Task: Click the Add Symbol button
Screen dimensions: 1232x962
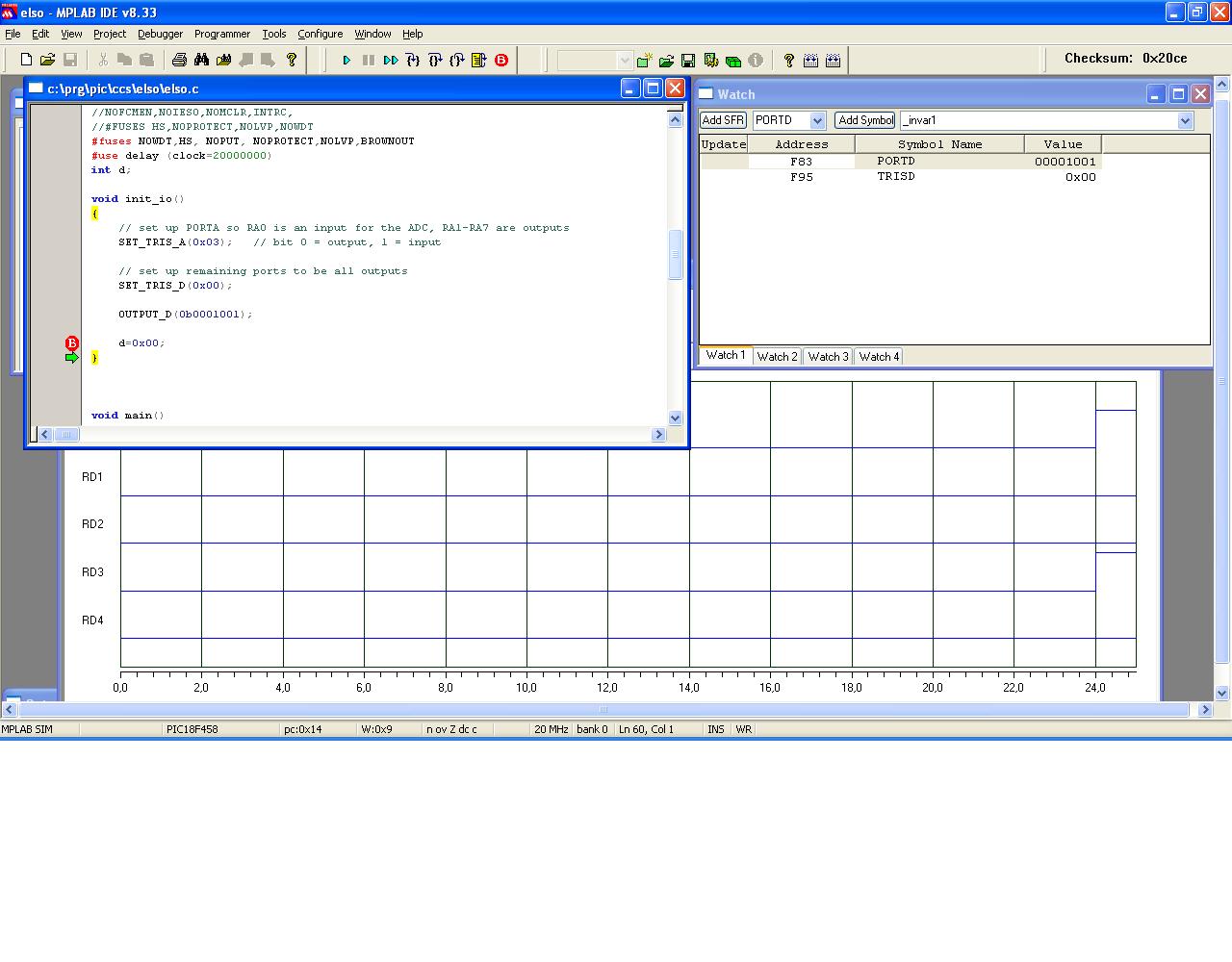Action: click(865, 120)
